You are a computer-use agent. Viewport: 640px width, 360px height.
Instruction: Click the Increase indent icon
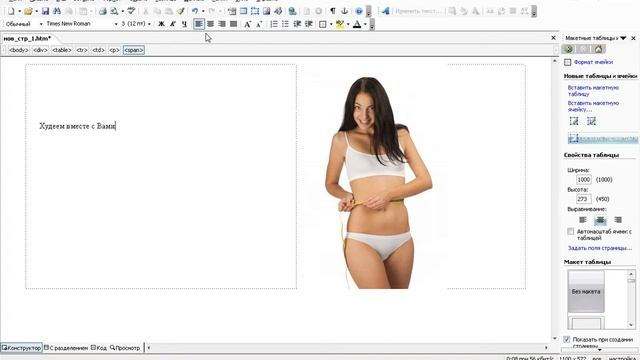309,24
